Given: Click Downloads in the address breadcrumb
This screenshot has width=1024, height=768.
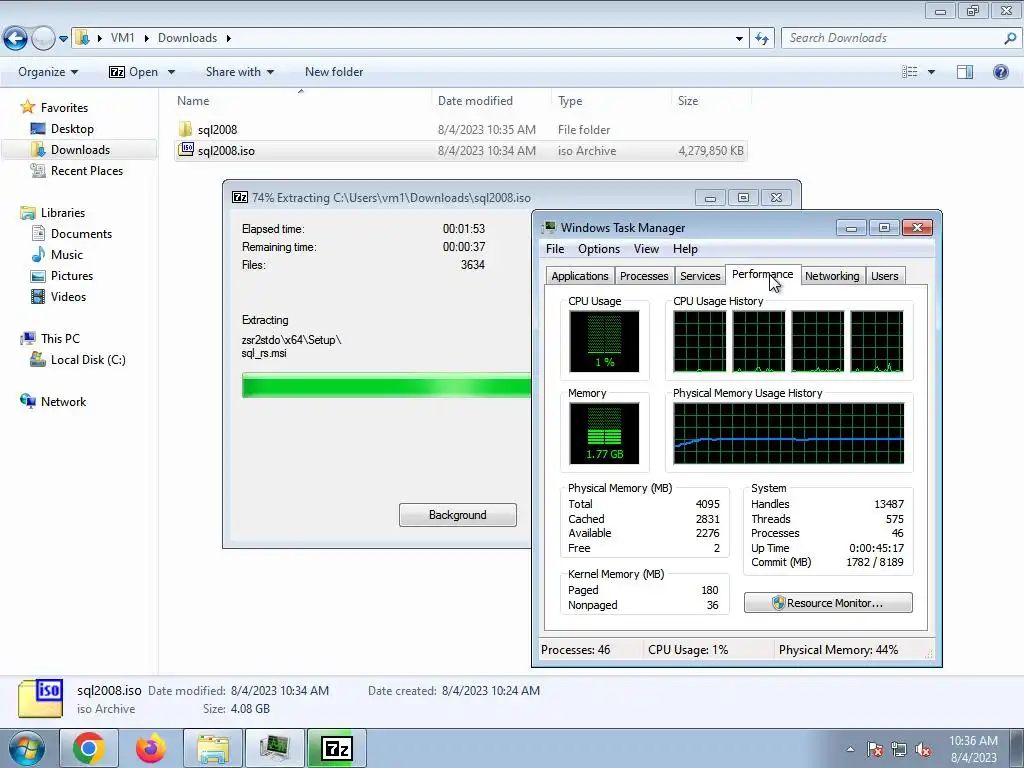Looking at the screenshot, I should [x=187, y=38].
